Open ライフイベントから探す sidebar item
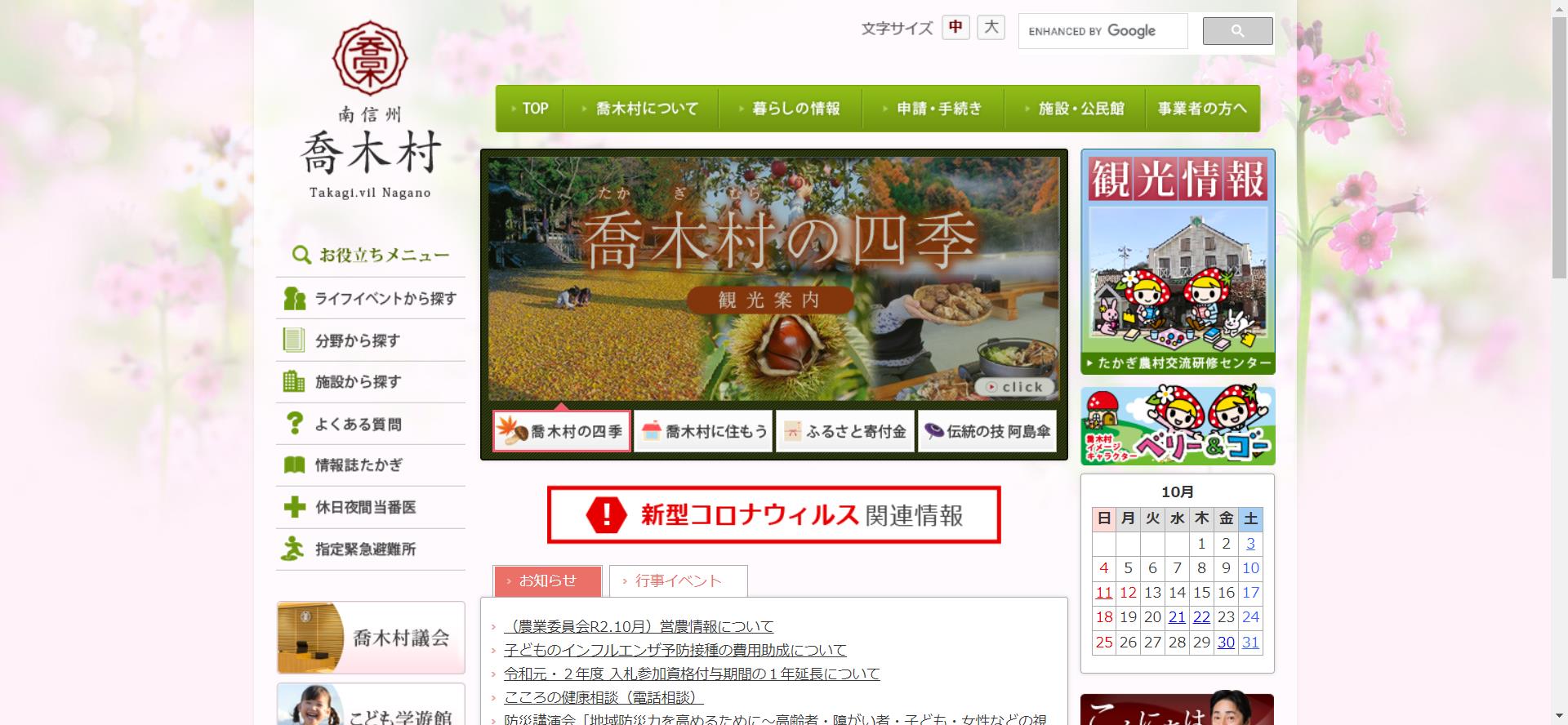Image resolution: width=1568 pixels, height=725 pixels. [371, 299]
